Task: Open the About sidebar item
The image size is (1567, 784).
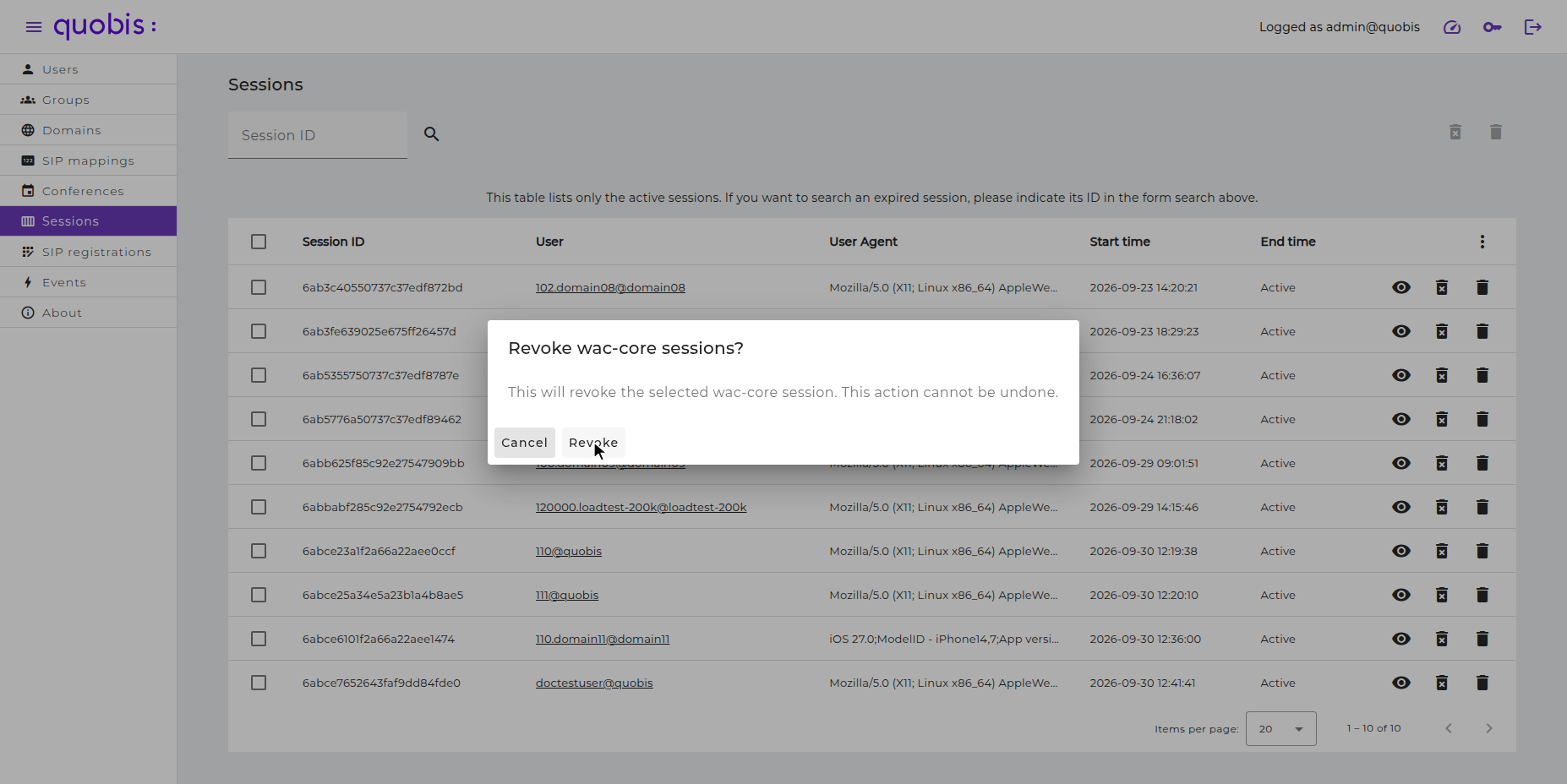Action: (x=89, y=313)
